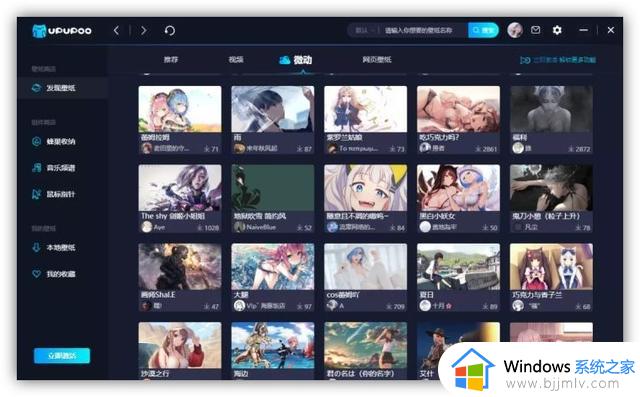Click author avatar next to 十月
This screenshot has width=640, height=397.
(425, 306)
